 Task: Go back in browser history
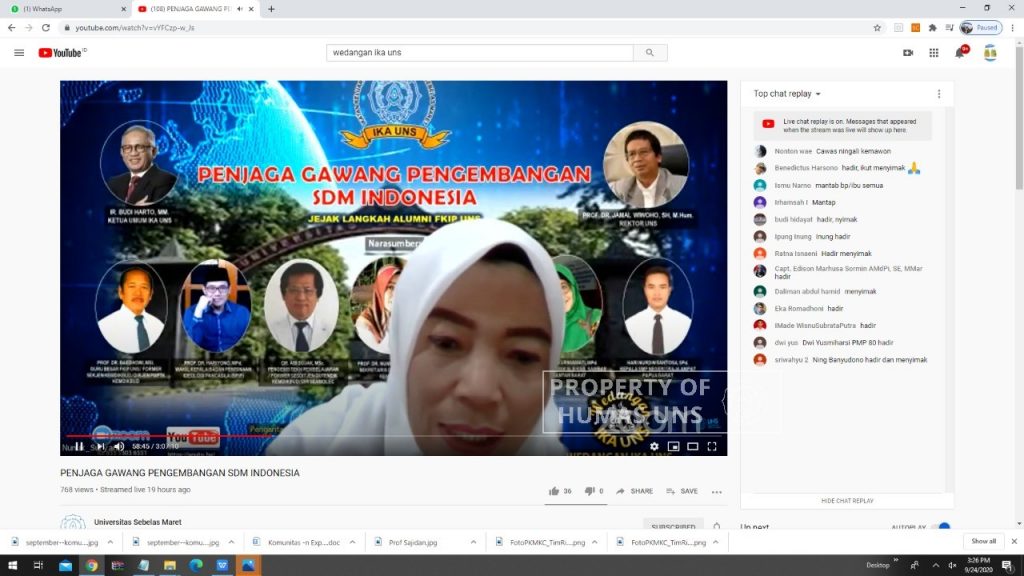(x=11, y=27)
